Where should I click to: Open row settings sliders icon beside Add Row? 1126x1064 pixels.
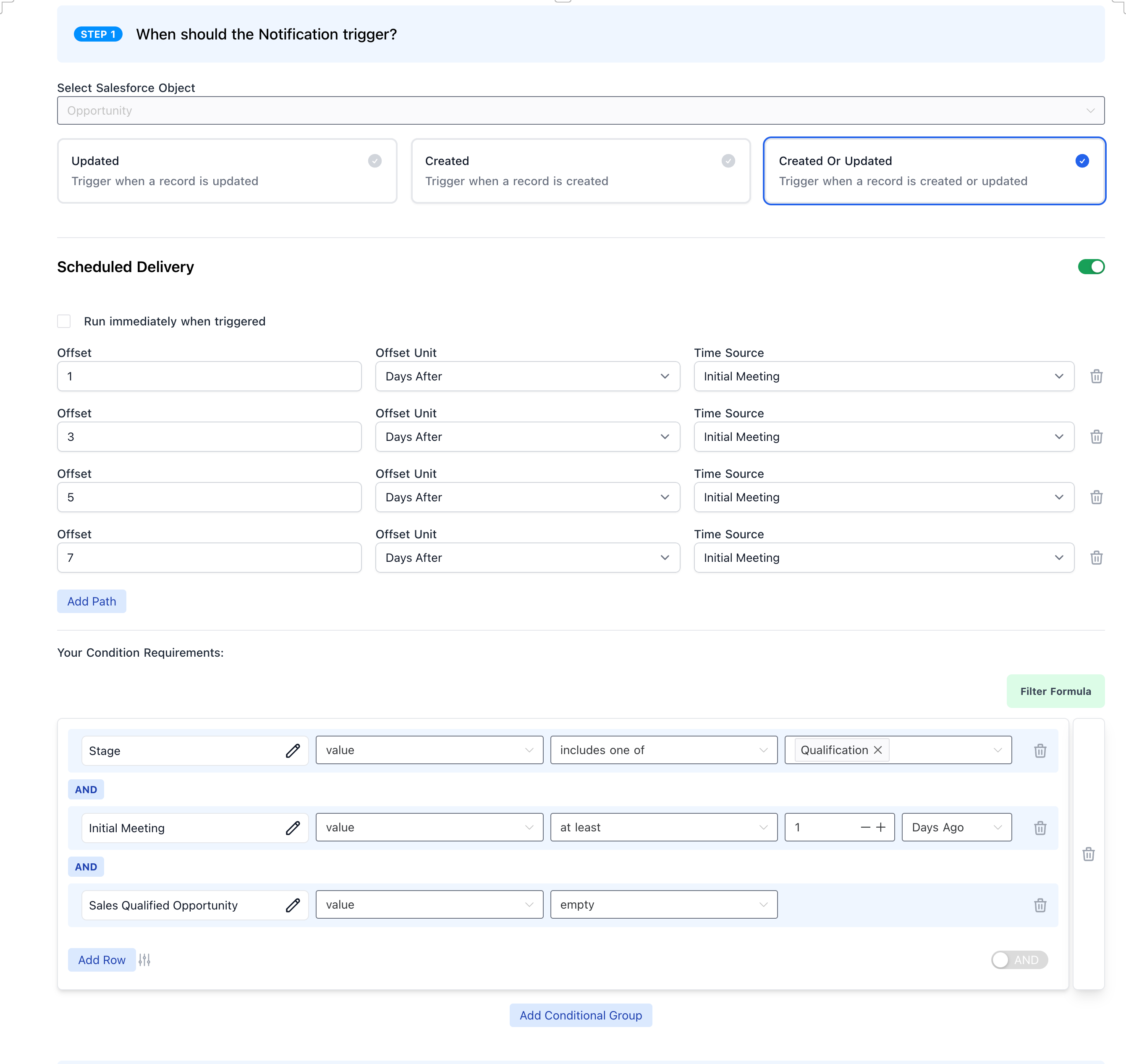pyautogui.click(x=144, y=959)
